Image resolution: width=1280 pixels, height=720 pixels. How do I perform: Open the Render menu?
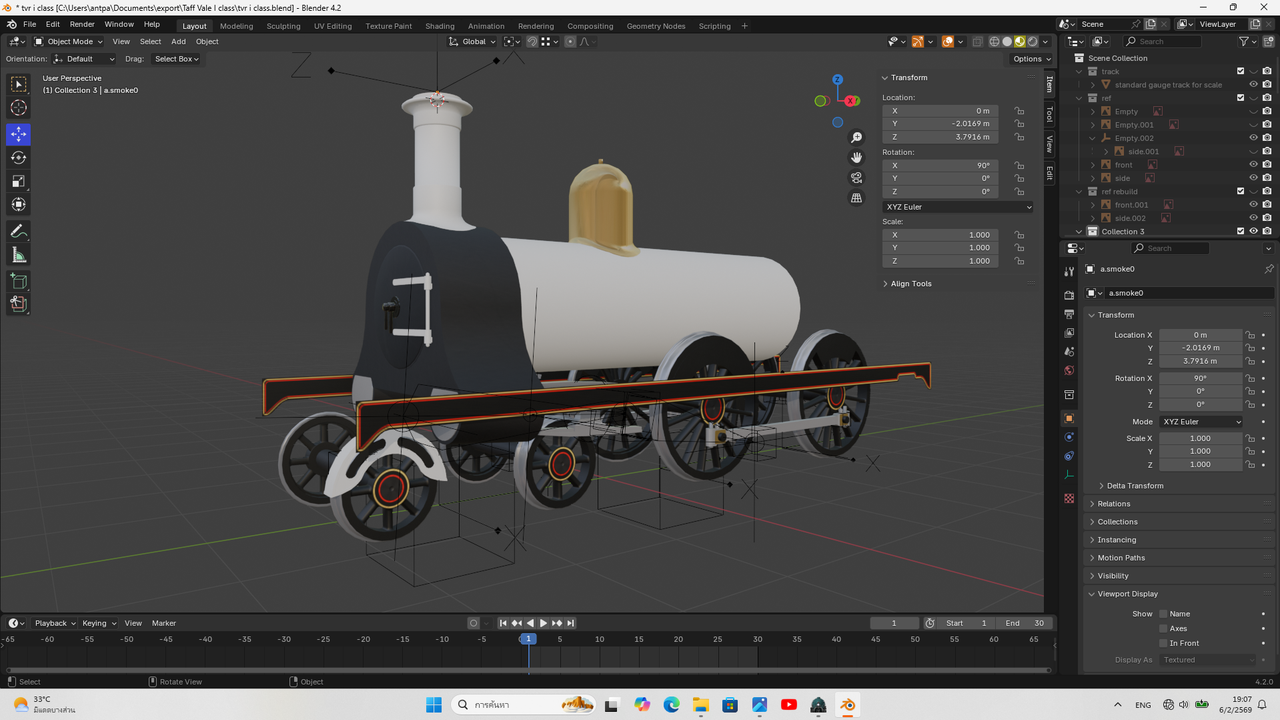pos(82,24)
